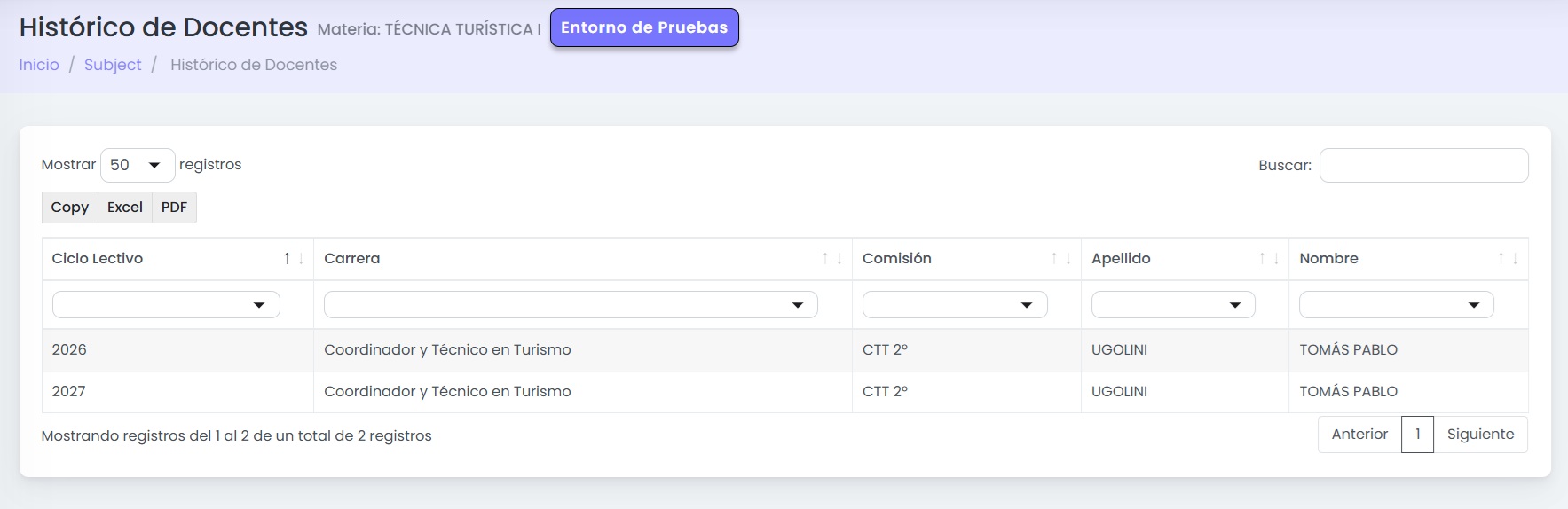Open the Apellido filter dropdown
1568x509 pixels.
1173,305
